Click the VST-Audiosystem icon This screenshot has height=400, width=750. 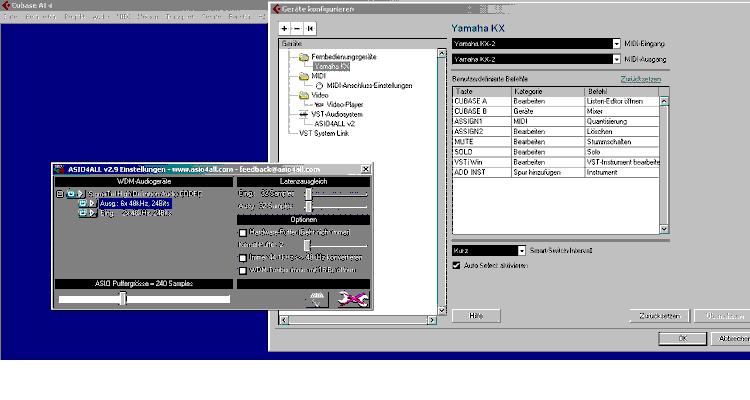click(x=304, y=114)
